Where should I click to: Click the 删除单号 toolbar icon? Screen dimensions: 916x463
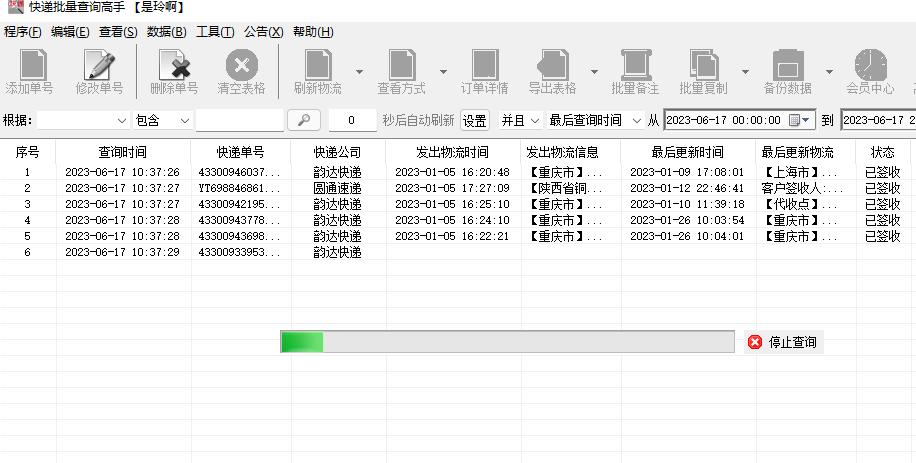pos(174,64)
